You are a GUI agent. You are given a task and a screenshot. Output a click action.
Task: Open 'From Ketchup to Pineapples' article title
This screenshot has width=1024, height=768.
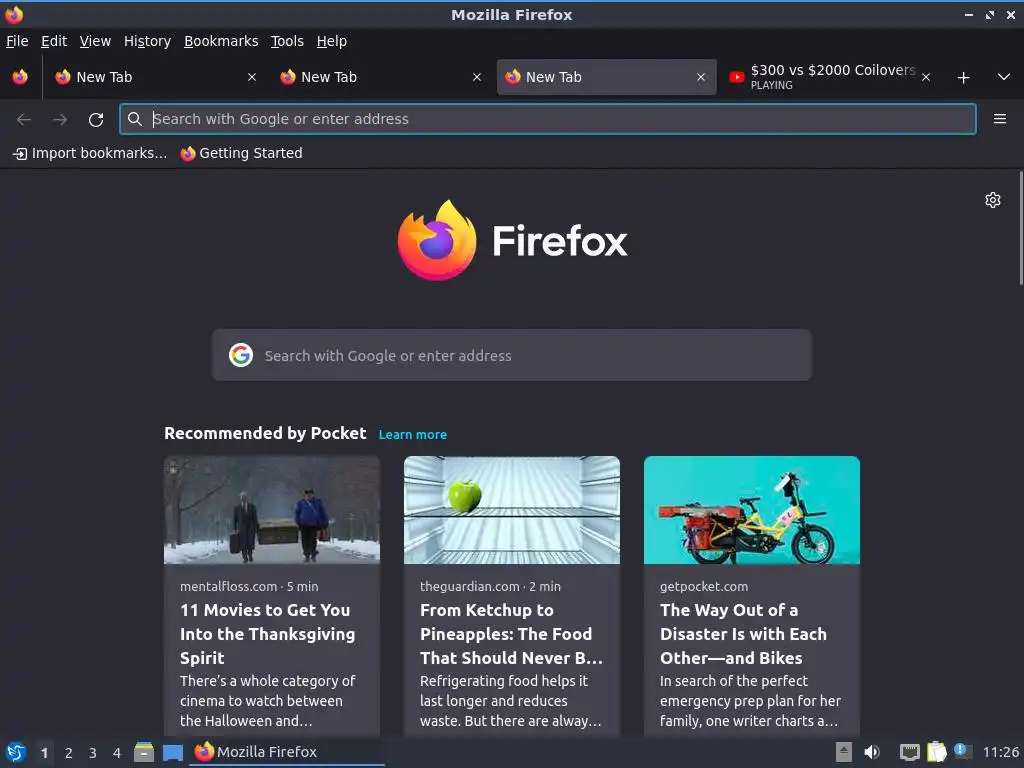[x=511, y=634]
